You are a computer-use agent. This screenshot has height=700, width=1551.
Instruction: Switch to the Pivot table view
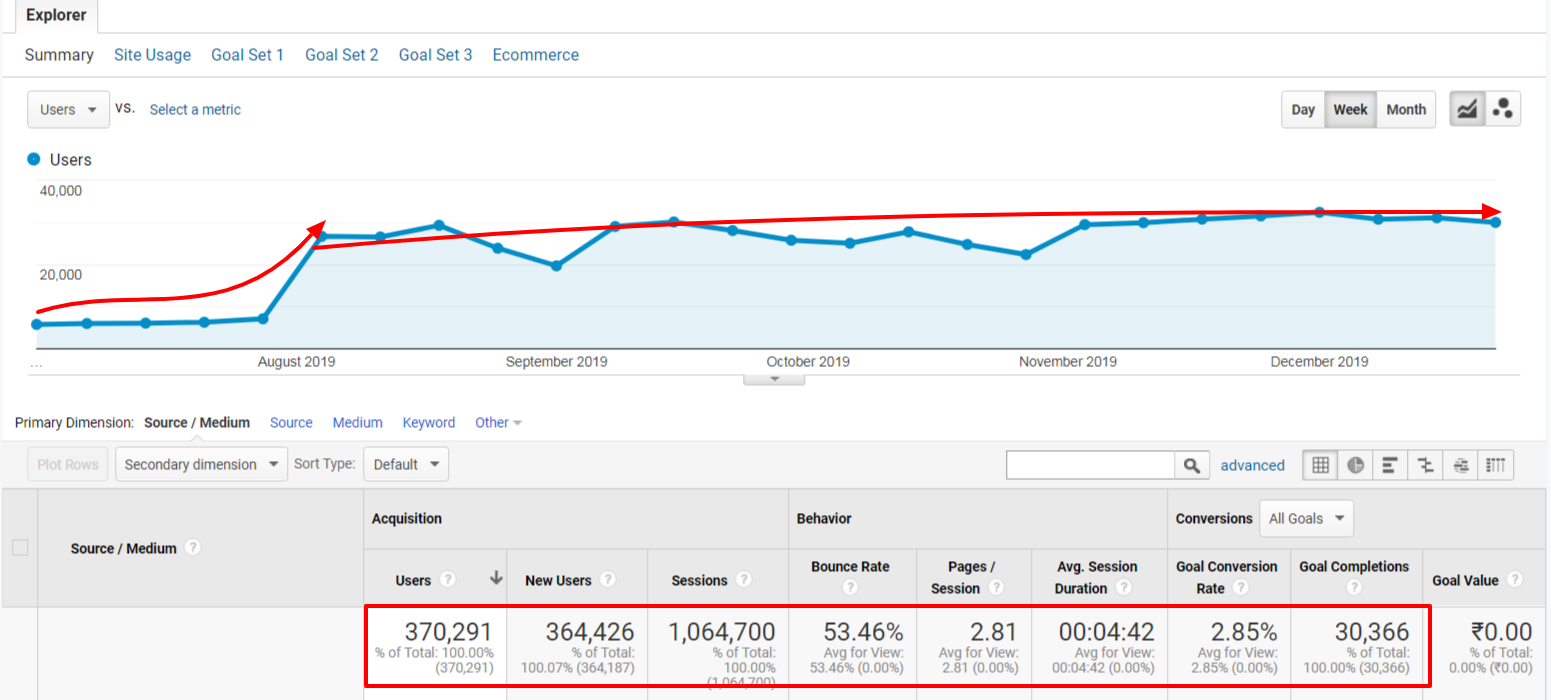pyautogui.click(x=1495, y=465)
